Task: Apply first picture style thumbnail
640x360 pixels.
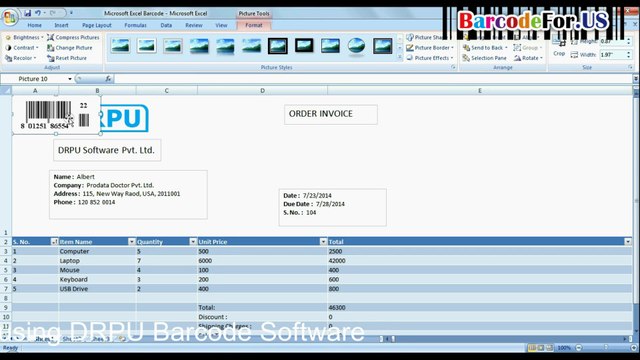Action: point(120,46)
